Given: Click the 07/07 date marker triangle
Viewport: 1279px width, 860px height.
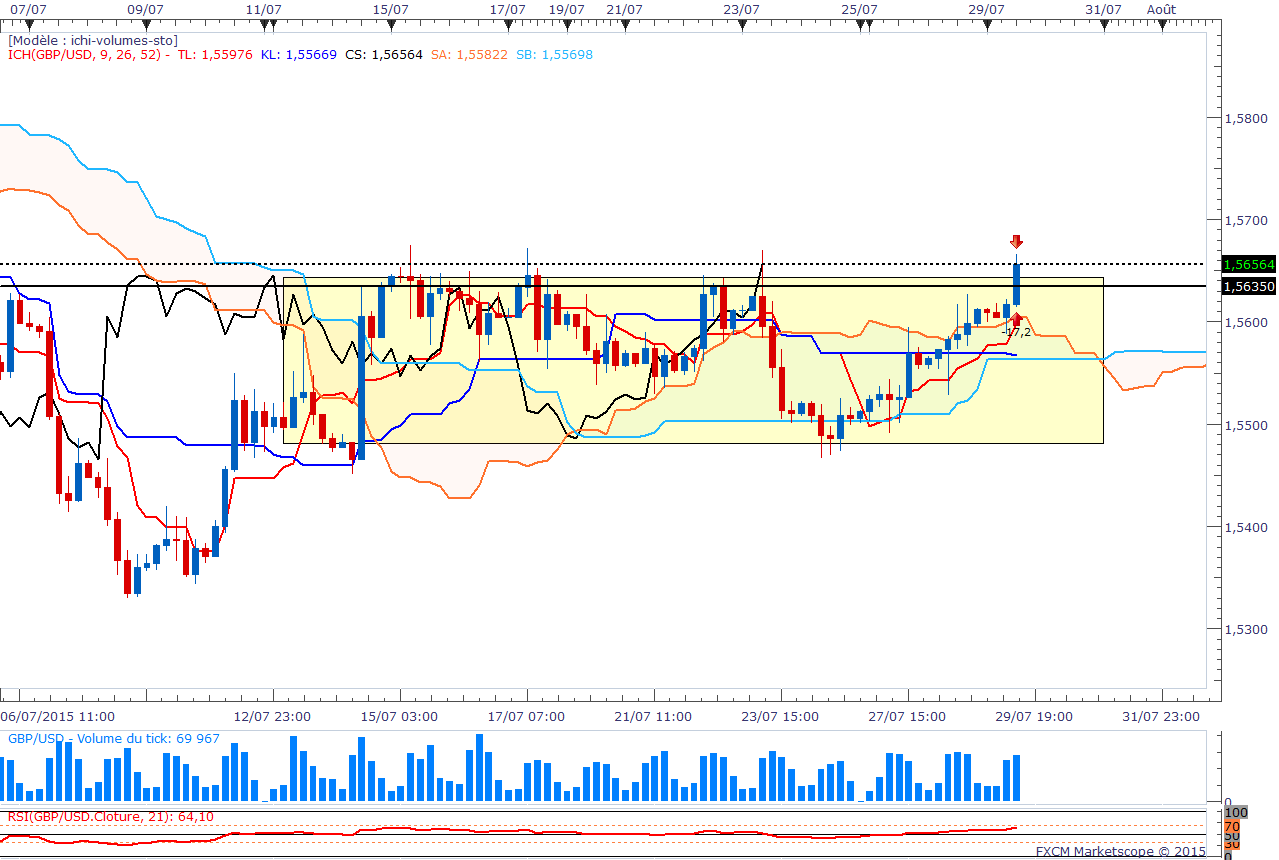Looking at the screenshot, I should (23, 22).
